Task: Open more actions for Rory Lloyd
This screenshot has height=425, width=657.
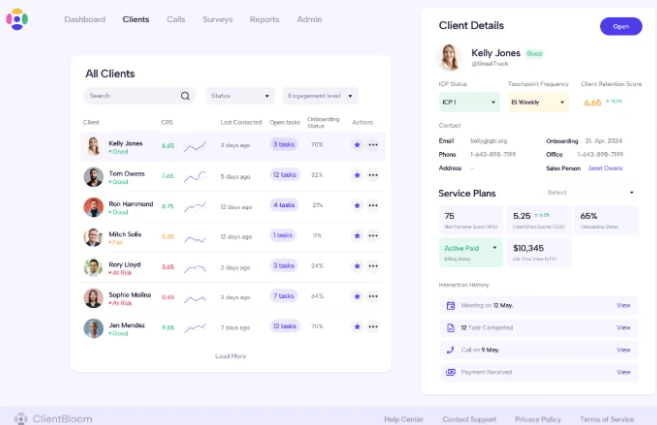Action: [373, 266]
